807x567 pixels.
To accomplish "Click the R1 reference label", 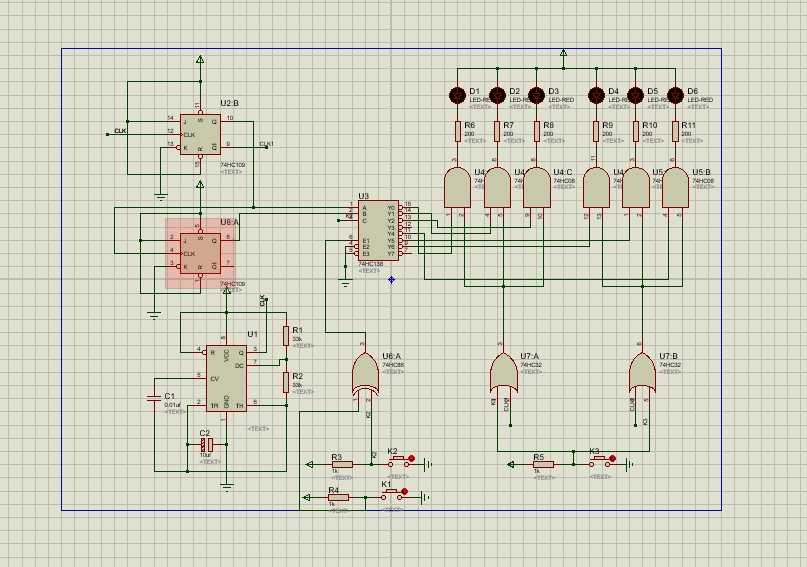I will (297, 330).
